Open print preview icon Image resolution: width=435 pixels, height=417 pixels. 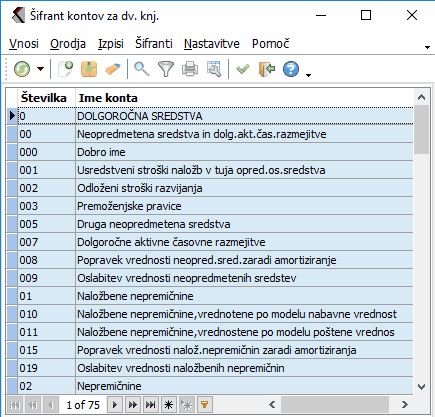214,69
